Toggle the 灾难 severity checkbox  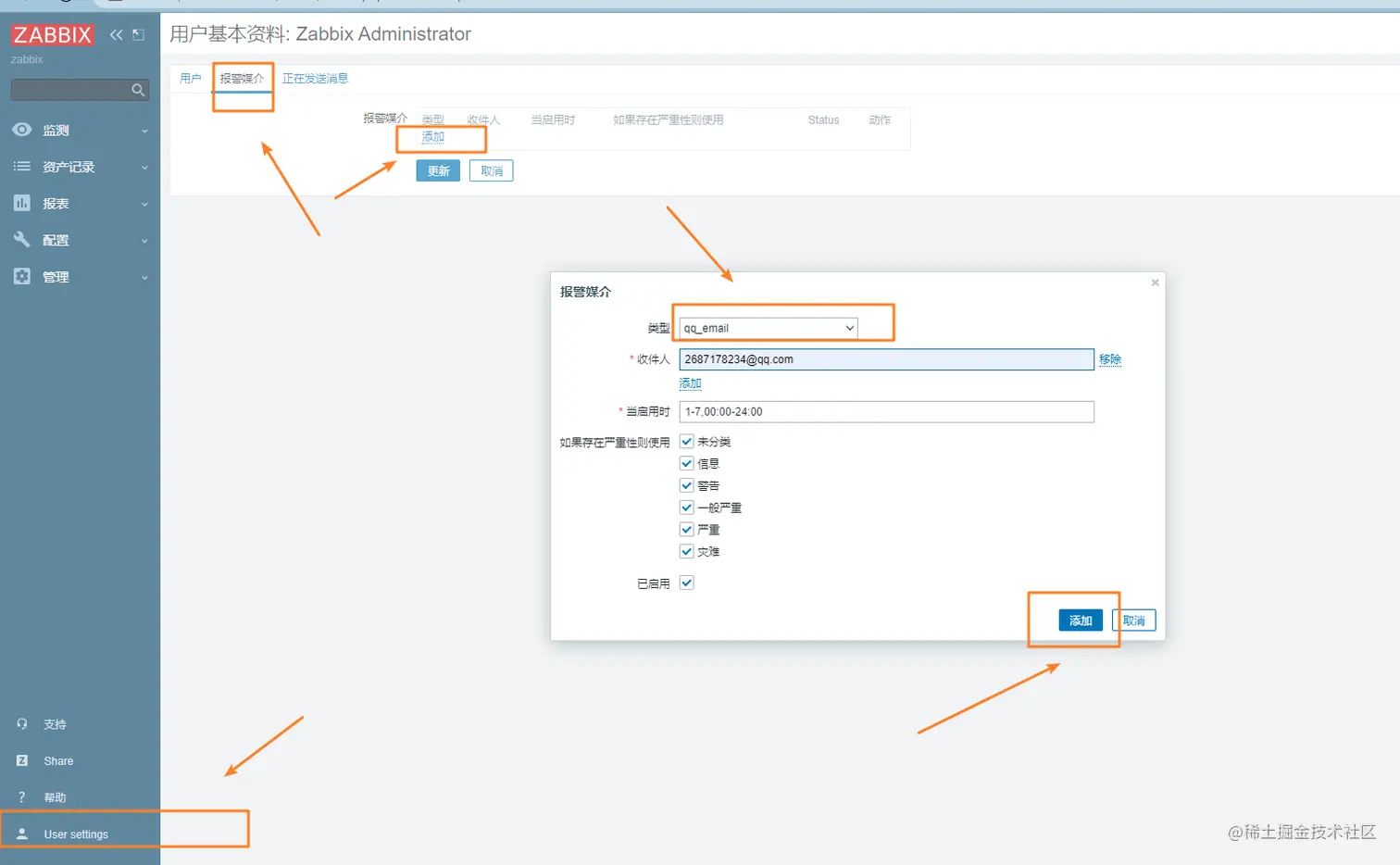tap(687, 551)
